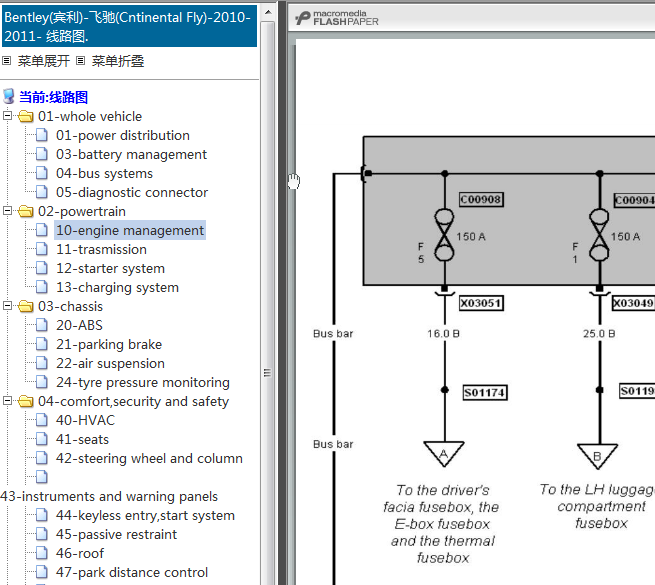Click the page icon beside 04-bus systems
This screenshot has height=585, width=655.
click(x=41, y=173)
